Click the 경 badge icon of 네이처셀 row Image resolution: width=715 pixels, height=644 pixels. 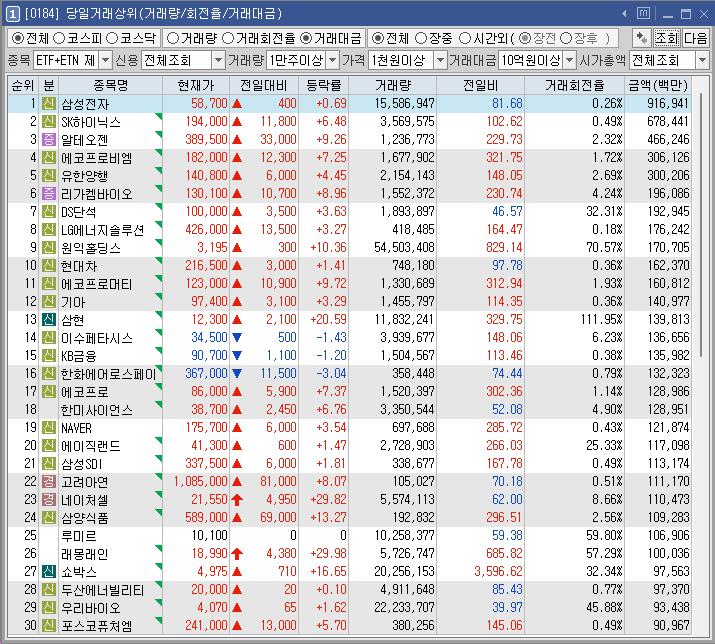(49, 500)
